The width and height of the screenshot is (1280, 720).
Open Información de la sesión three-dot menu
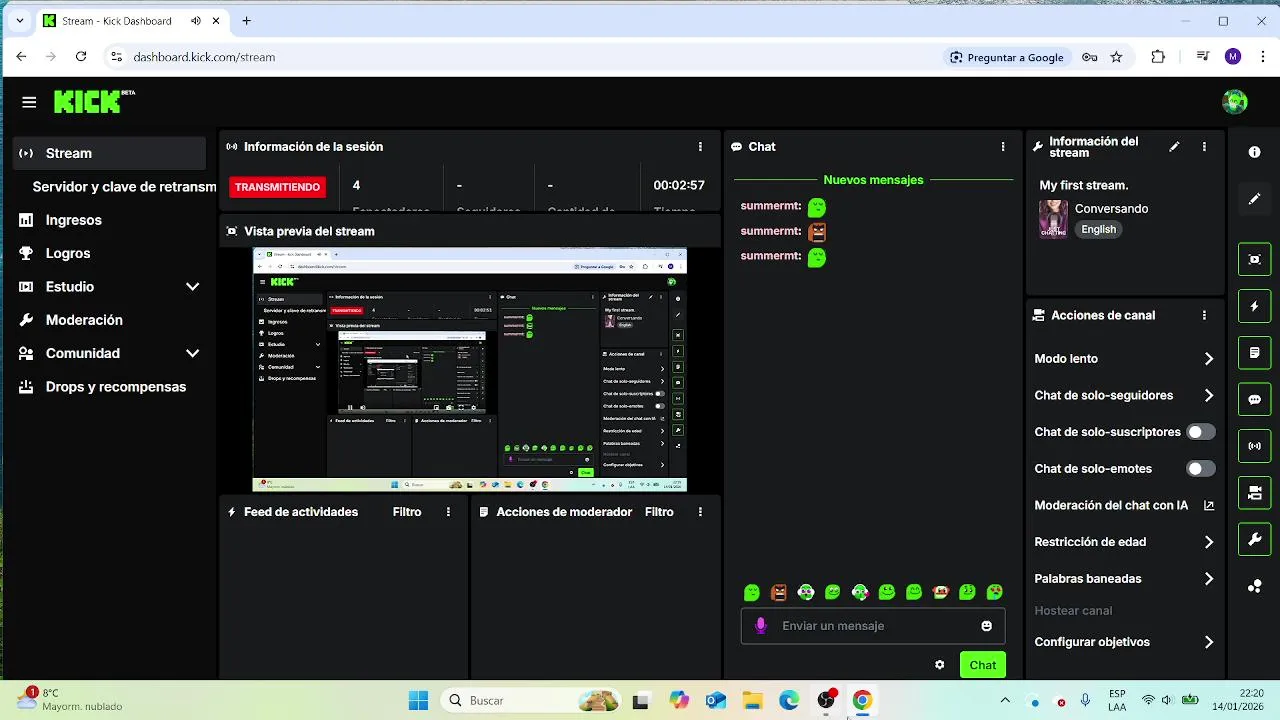[700, 147]
